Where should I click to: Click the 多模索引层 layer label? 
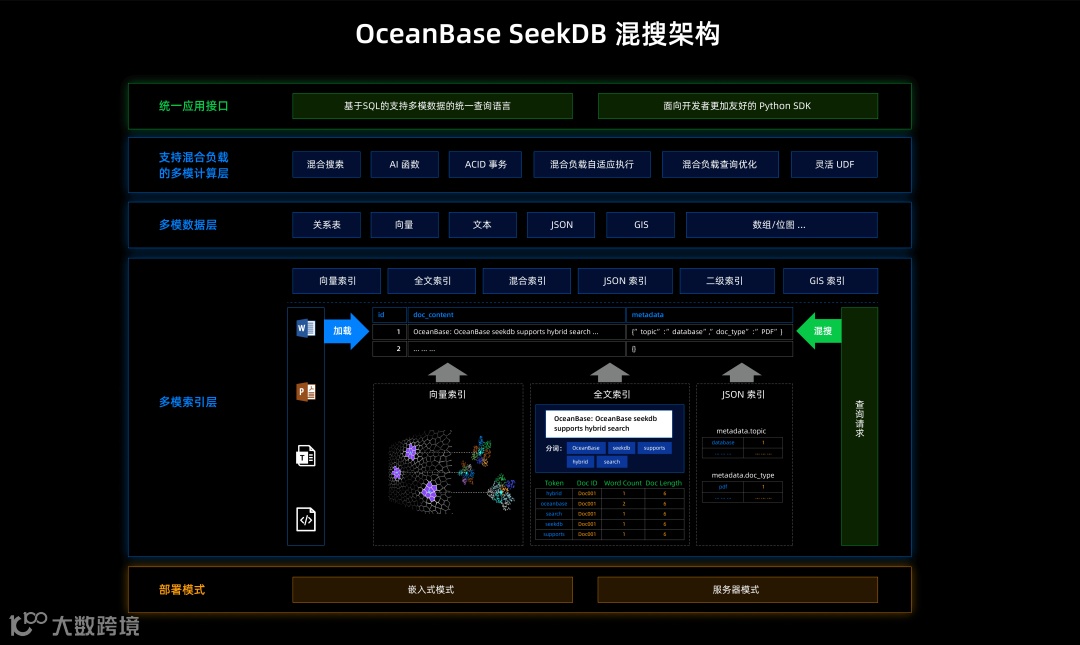[188, 402]
